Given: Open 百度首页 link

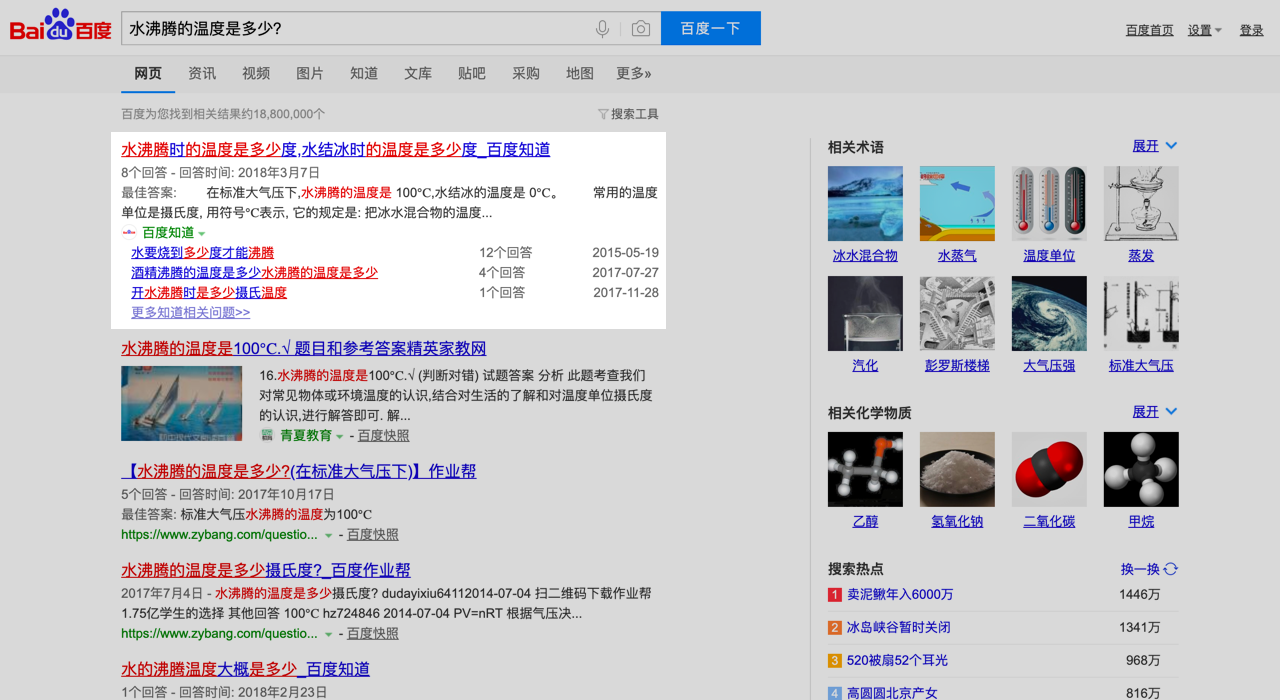Looking at the screenshot, I should pos(1150,30).
